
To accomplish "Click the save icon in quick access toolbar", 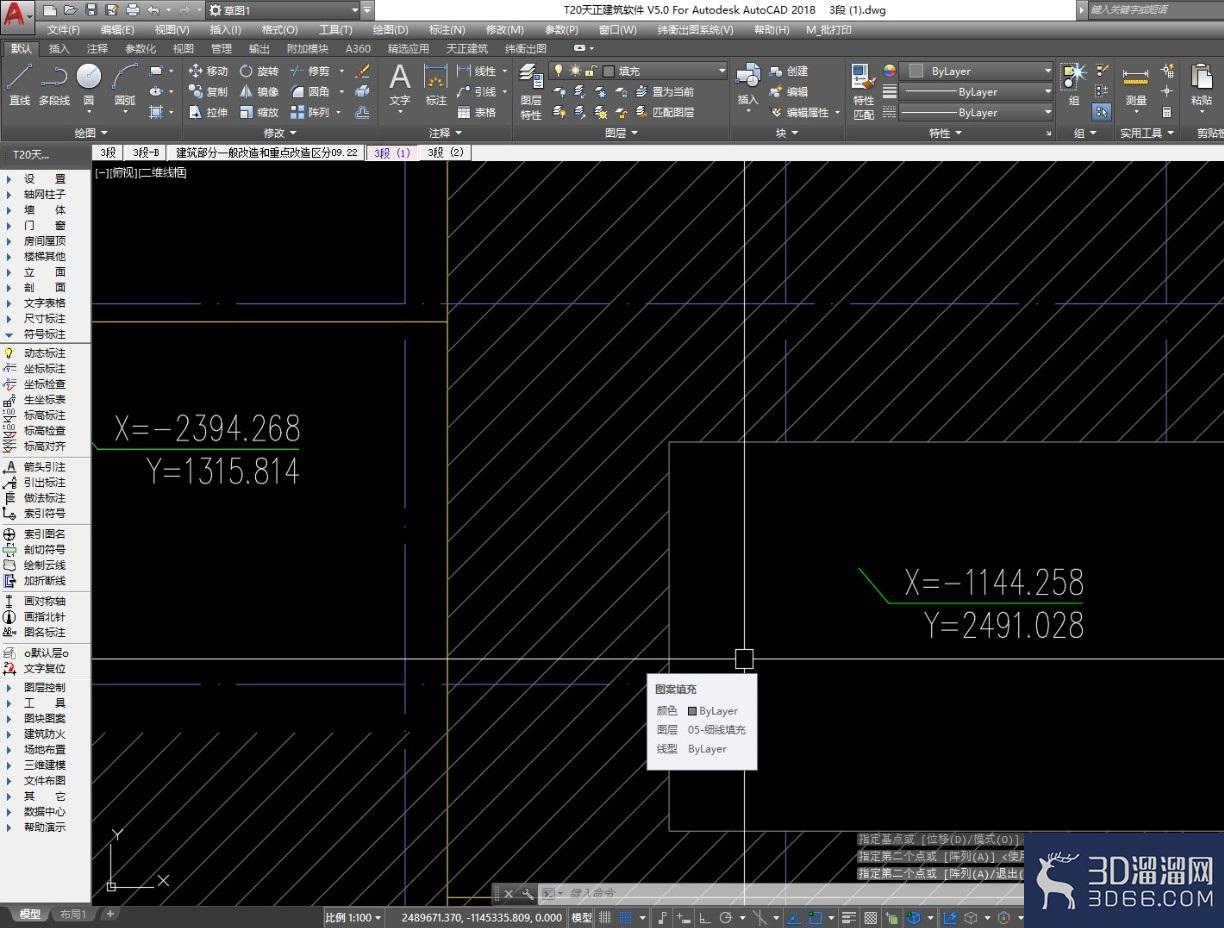I will pos(91,10).
